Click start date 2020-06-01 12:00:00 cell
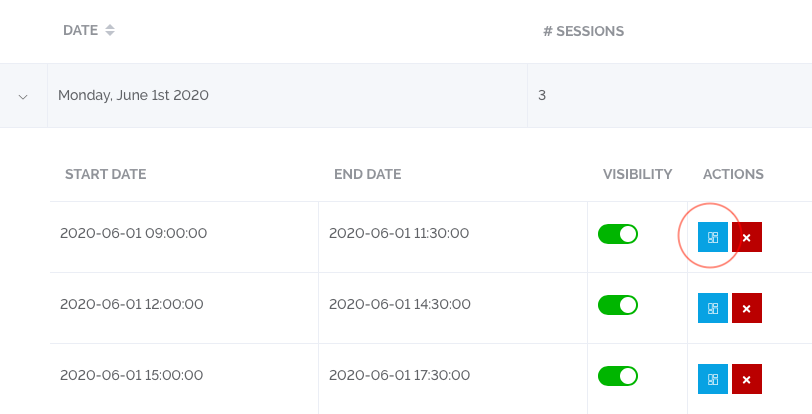Image resolution: width=812 pixels, height=414 pixels. pyautogui.click(x=131, y=305)
